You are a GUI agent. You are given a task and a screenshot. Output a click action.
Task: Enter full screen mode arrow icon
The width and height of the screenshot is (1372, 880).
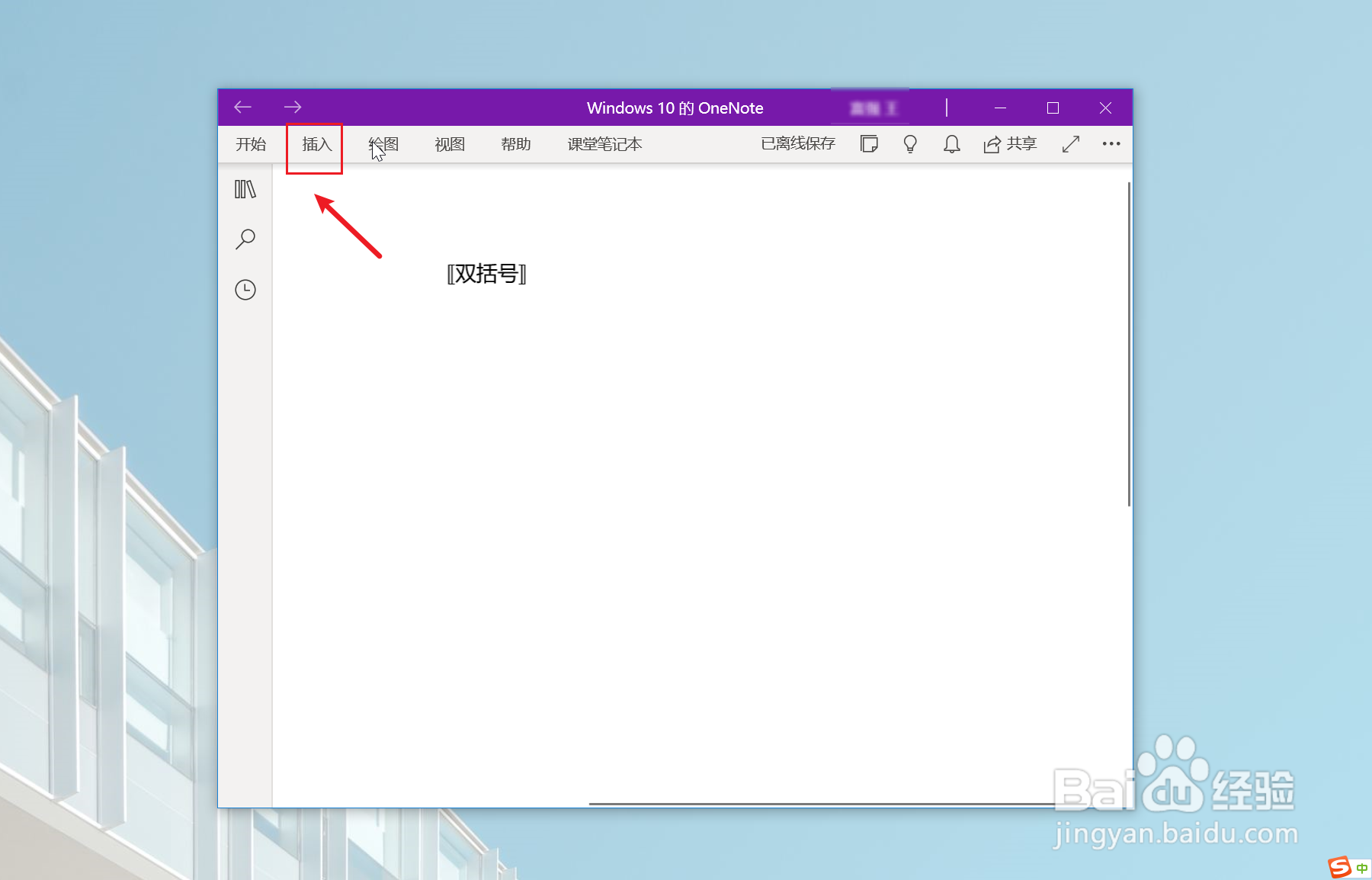tap(1071, 144)
